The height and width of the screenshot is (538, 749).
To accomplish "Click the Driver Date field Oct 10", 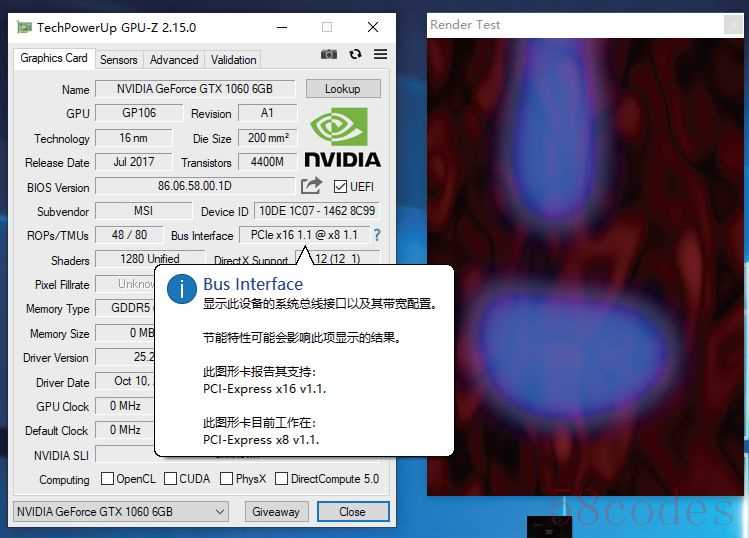I will click(125, 381).
